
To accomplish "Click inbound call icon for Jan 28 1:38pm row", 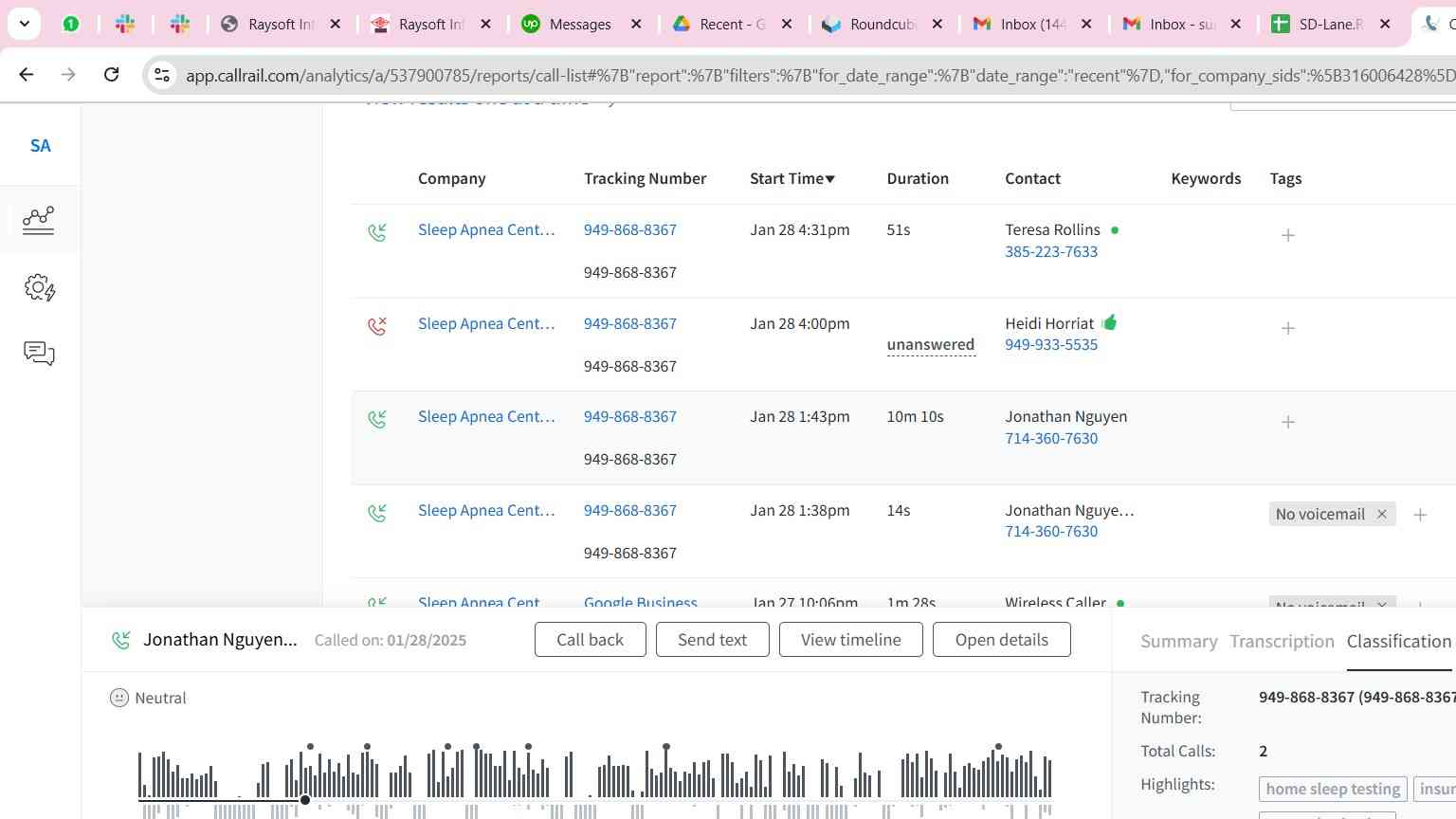I will pos(377,513).
